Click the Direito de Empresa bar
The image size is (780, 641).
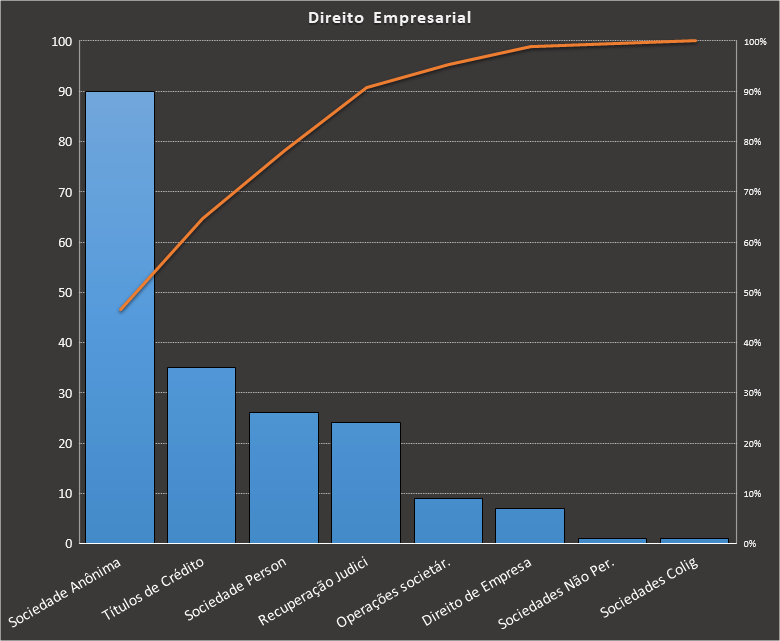coord(529,526)
